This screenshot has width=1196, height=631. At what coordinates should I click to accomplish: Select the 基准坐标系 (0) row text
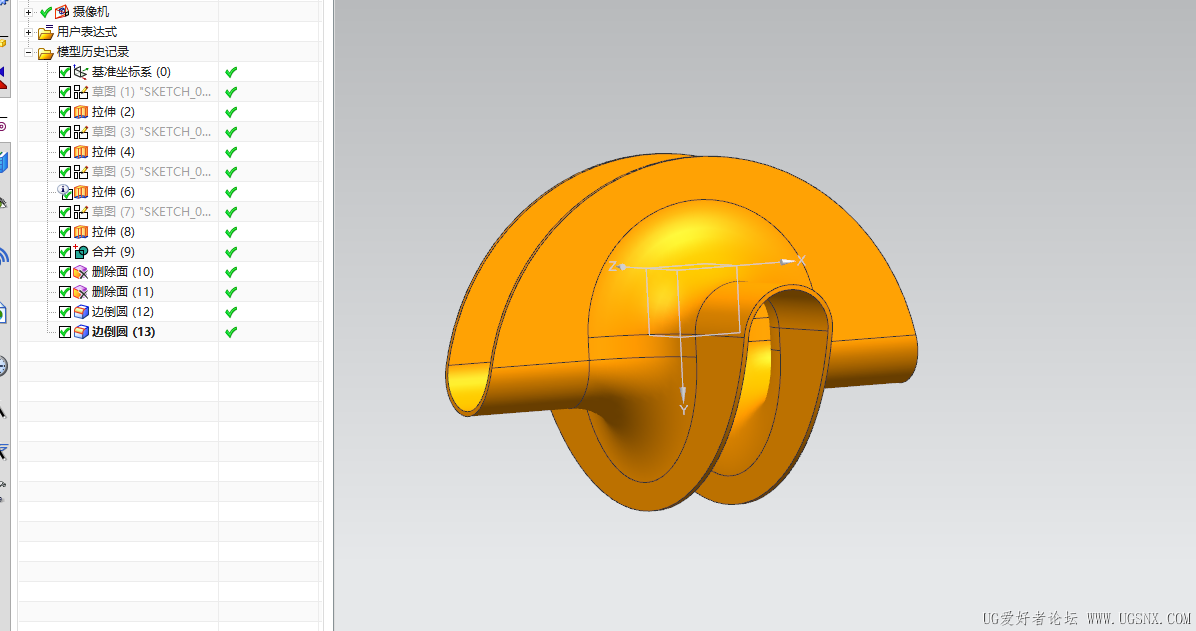(131, 72)
